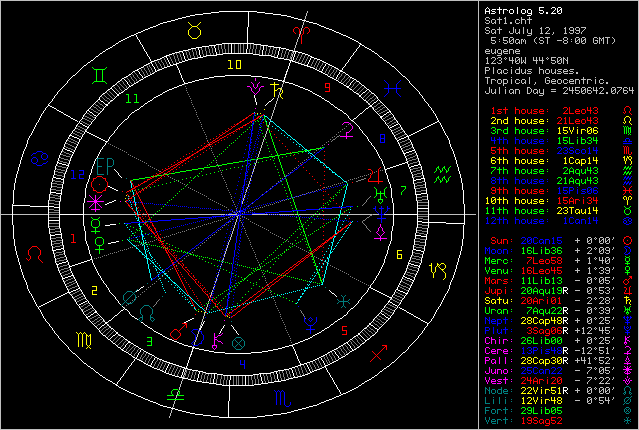Image resolution: width=639 pixels, height=430 pixels.
Task: Click the yellow Saturn glyph inside the wheel
Action: (x=278, y=90)
